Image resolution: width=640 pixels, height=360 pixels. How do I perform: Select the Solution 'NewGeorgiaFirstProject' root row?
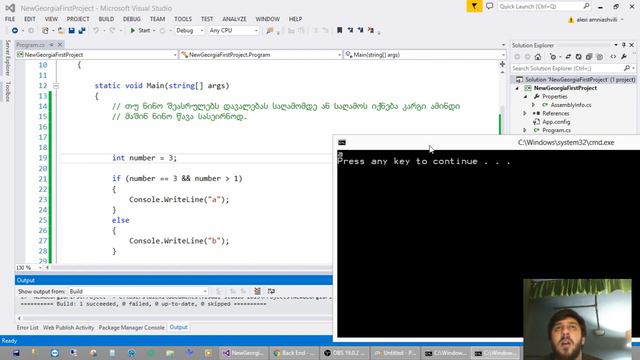tap(574, 80)
